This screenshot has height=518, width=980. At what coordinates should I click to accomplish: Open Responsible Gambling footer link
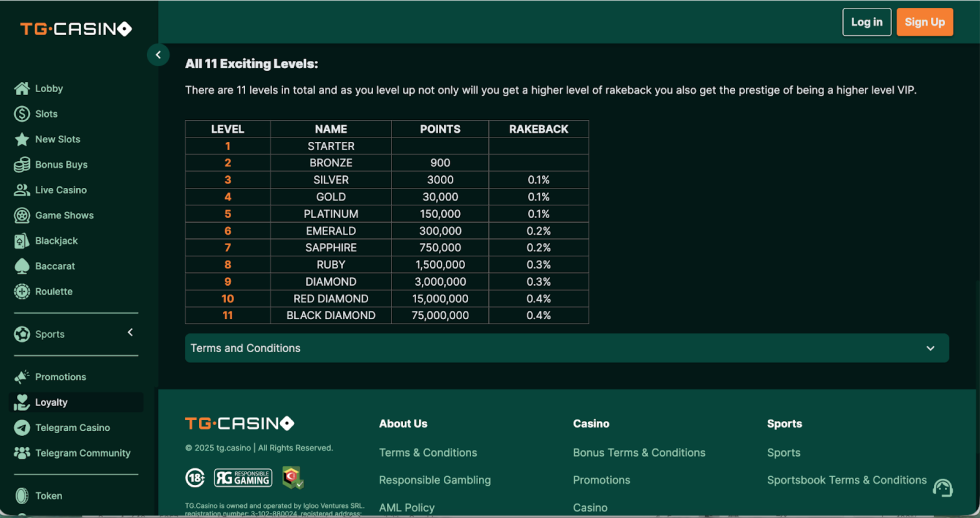(434, 480)
